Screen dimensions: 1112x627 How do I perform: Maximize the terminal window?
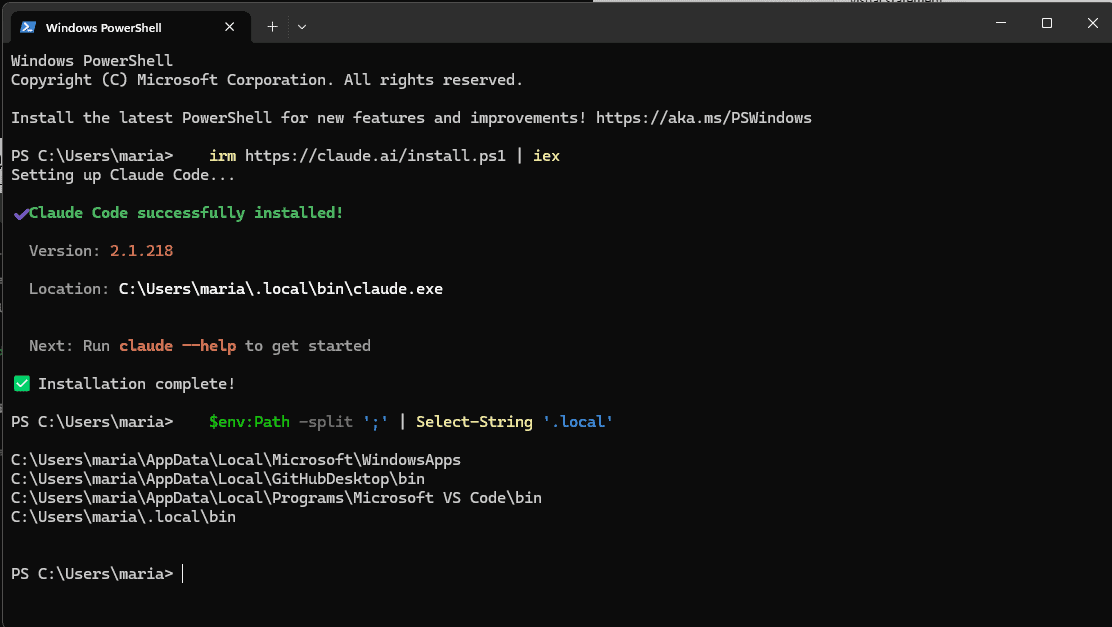1047,23
